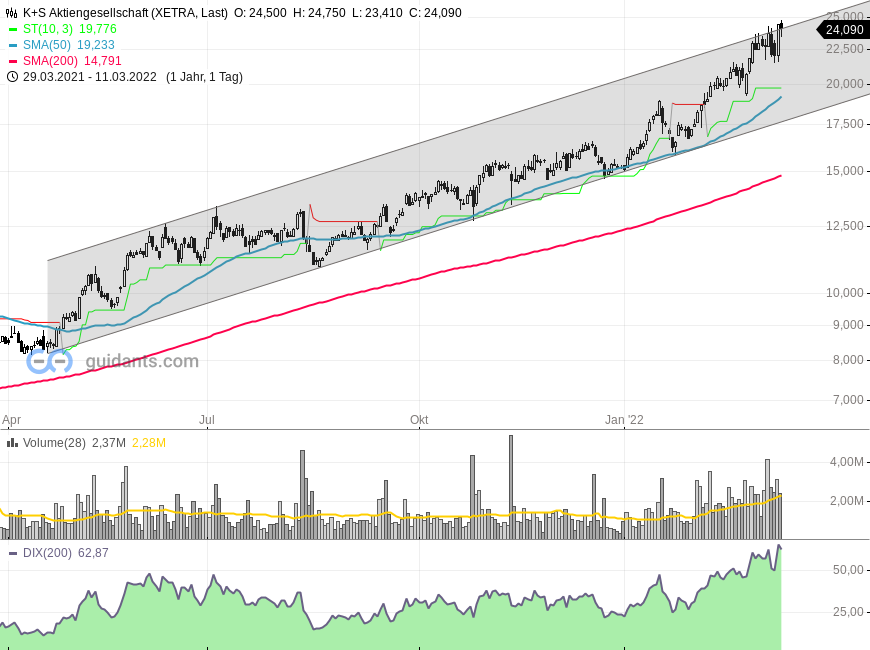Click the 12,500 price axis label
The image size is (870, 650).
point(844,226)
